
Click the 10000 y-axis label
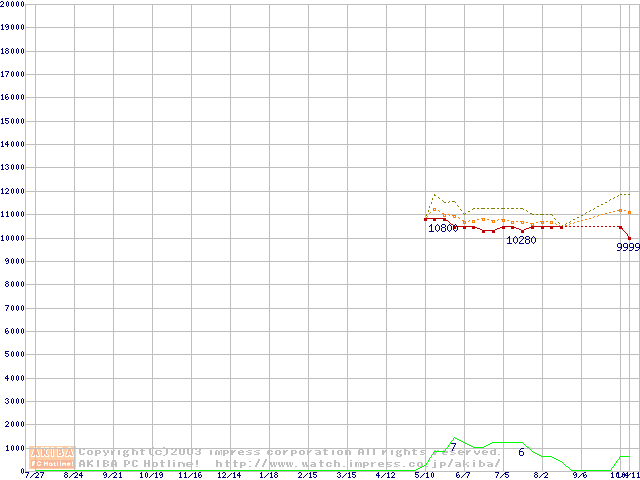(13, 238)
